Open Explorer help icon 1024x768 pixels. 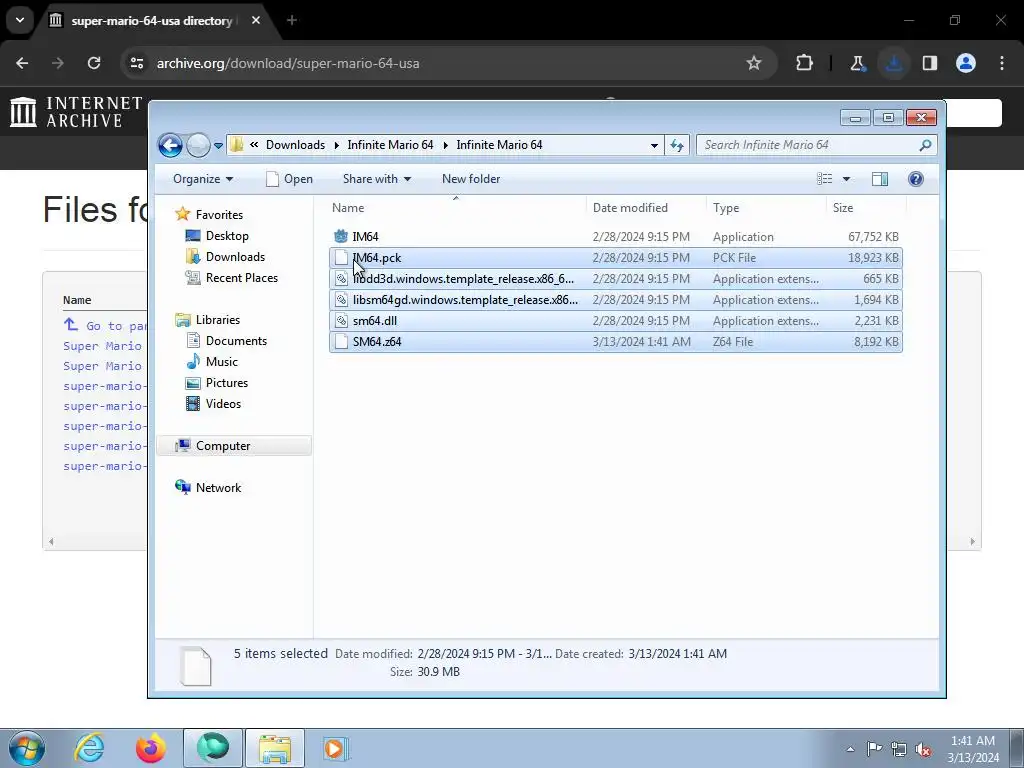point(916,179)
